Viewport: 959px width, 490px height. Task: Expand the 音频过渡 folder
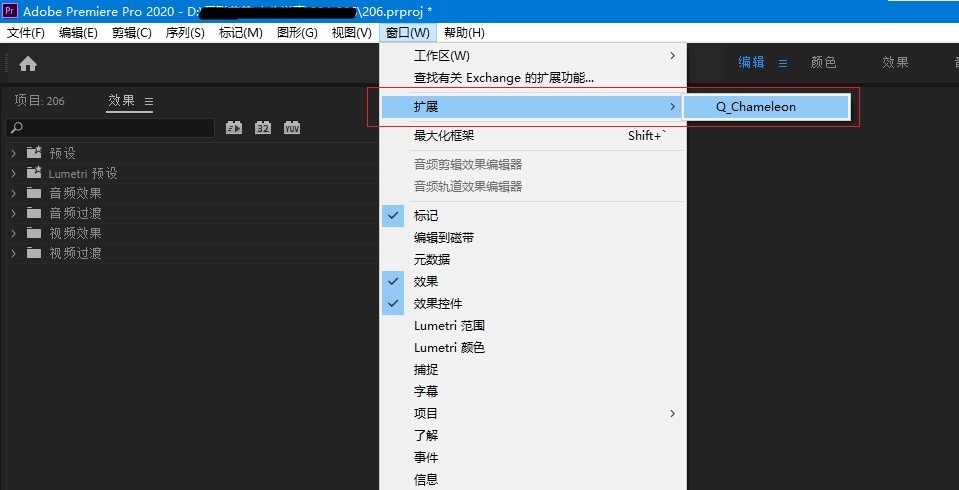(x=13, y=213)
